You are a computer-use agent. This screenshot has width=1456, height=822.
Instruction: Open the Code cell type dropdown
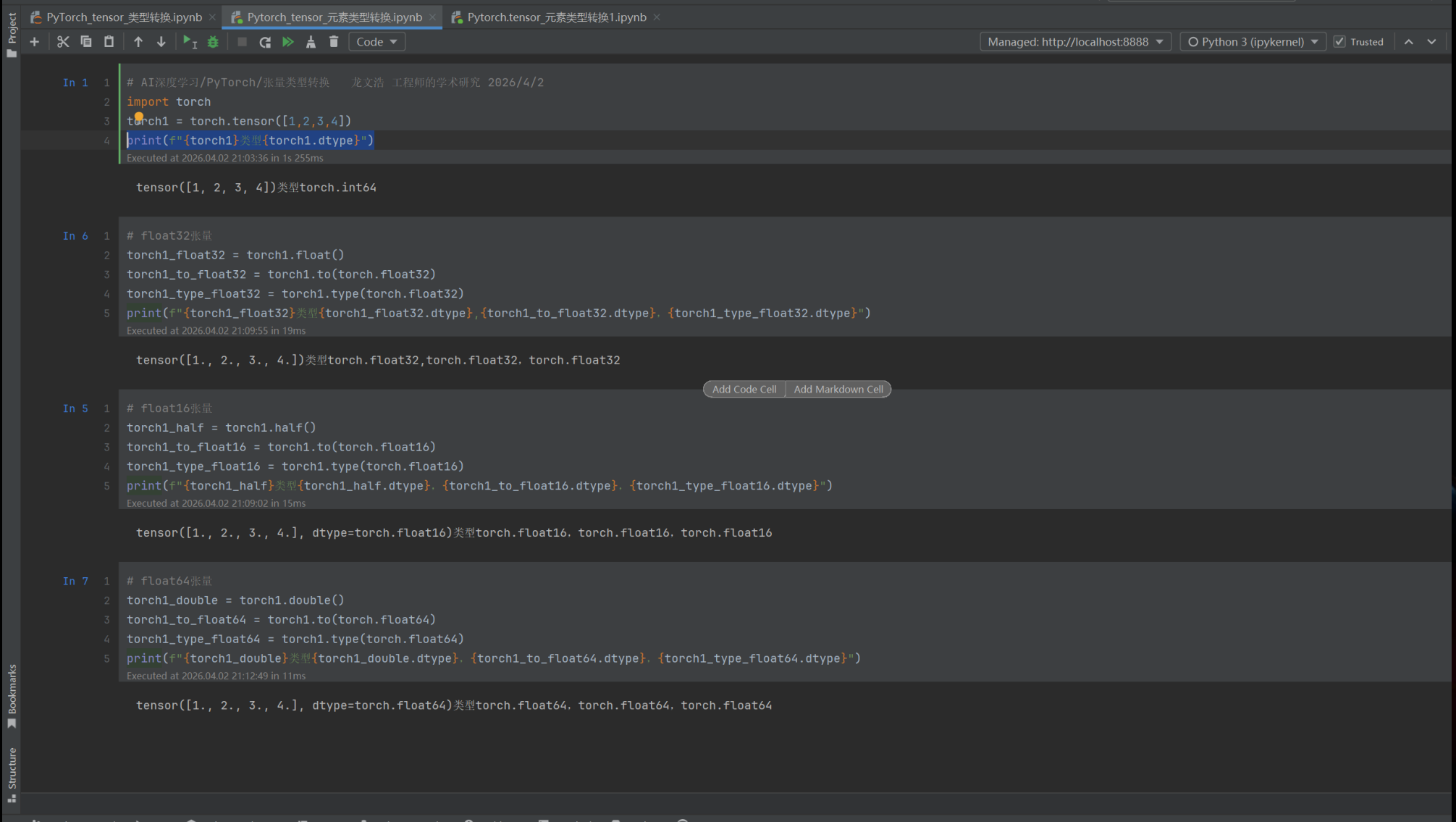pyautogui.click(x=376, y=42)
